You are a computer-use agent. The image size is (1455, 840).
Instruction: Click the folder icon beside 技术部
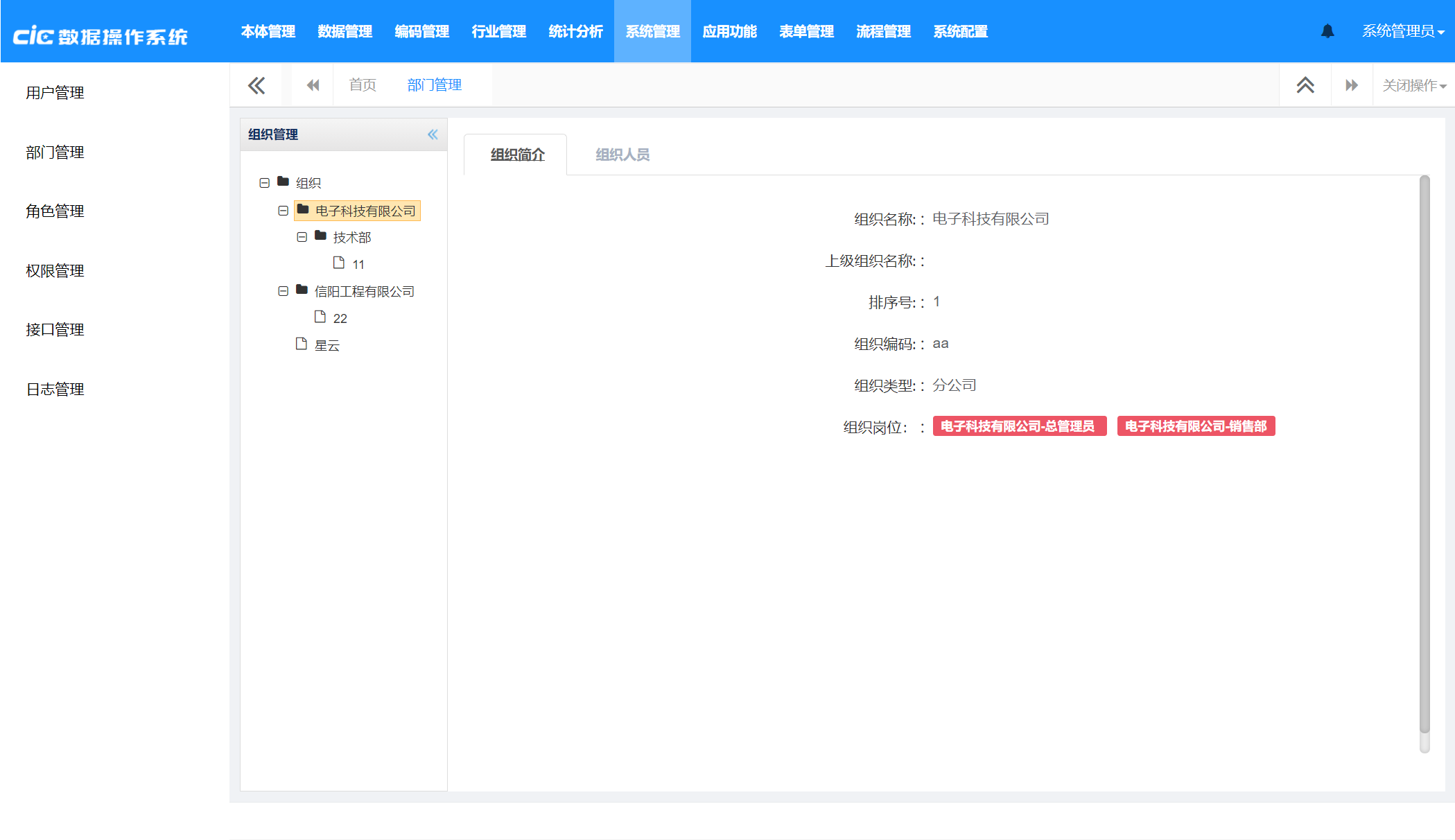320,236
